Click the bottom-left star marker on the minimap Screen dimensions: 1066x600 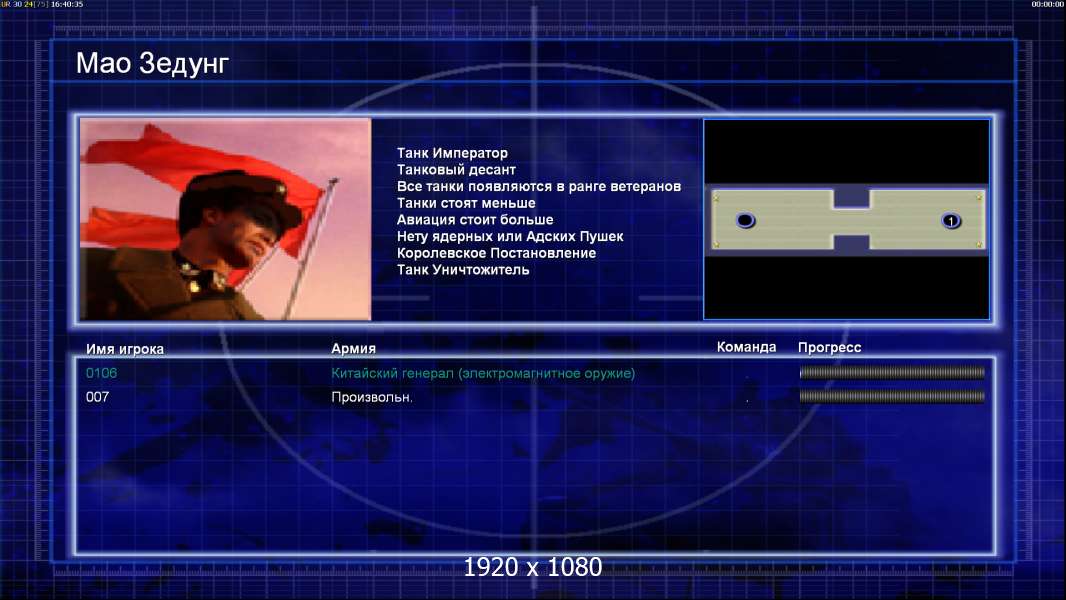[x=716, y=244]
